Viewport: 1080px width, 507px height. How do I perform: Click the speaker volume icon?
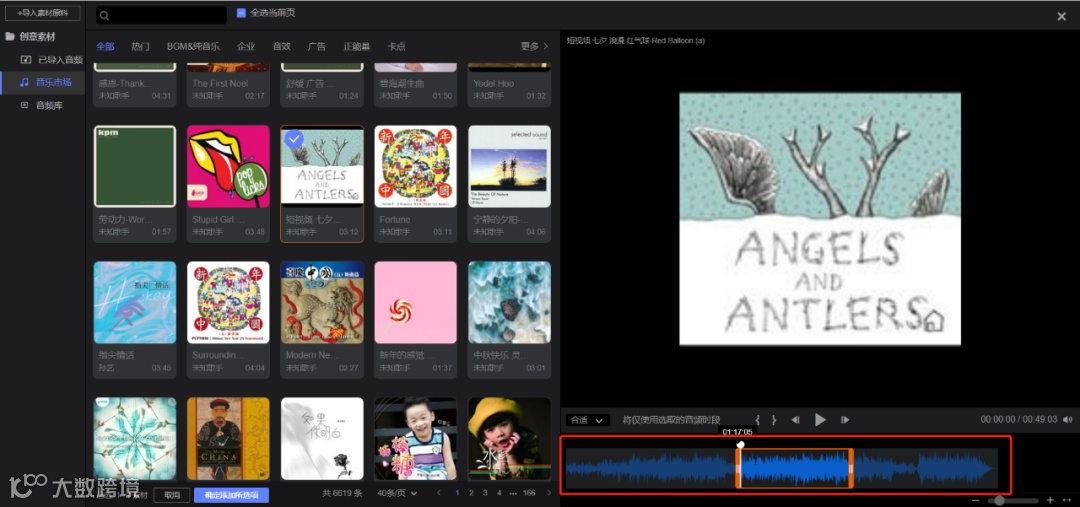point(1068,420)
